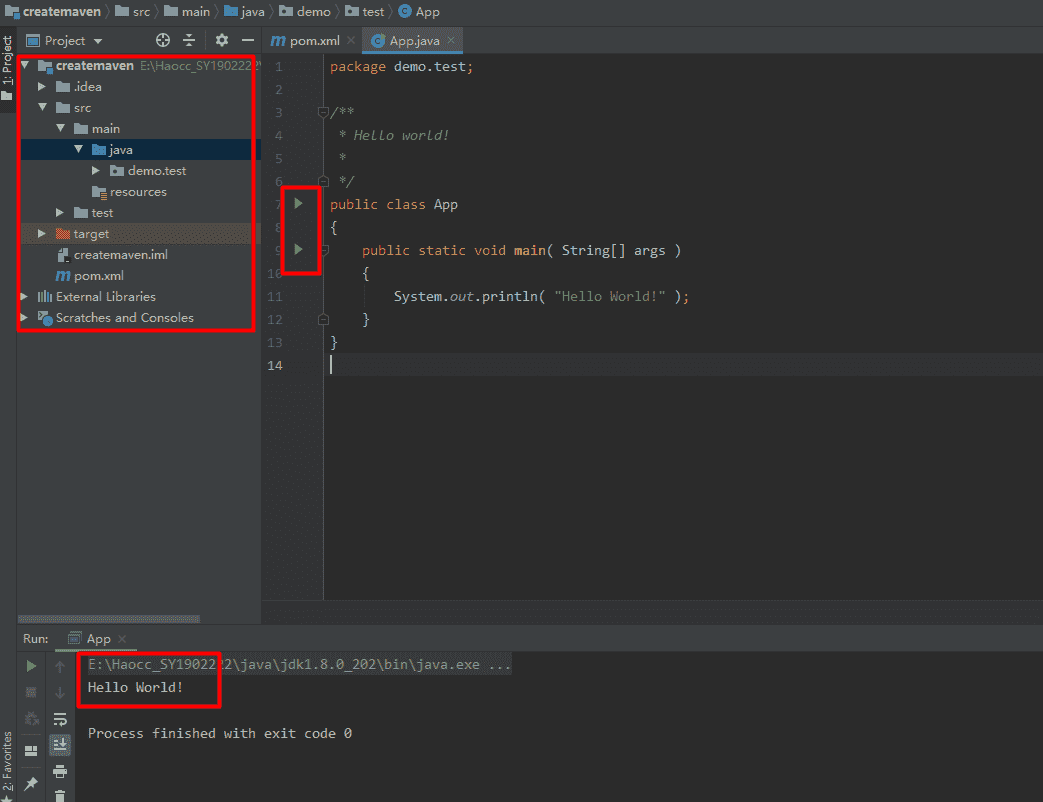
Task: Open the 2: Favorites side tool button
Action: 7,765
